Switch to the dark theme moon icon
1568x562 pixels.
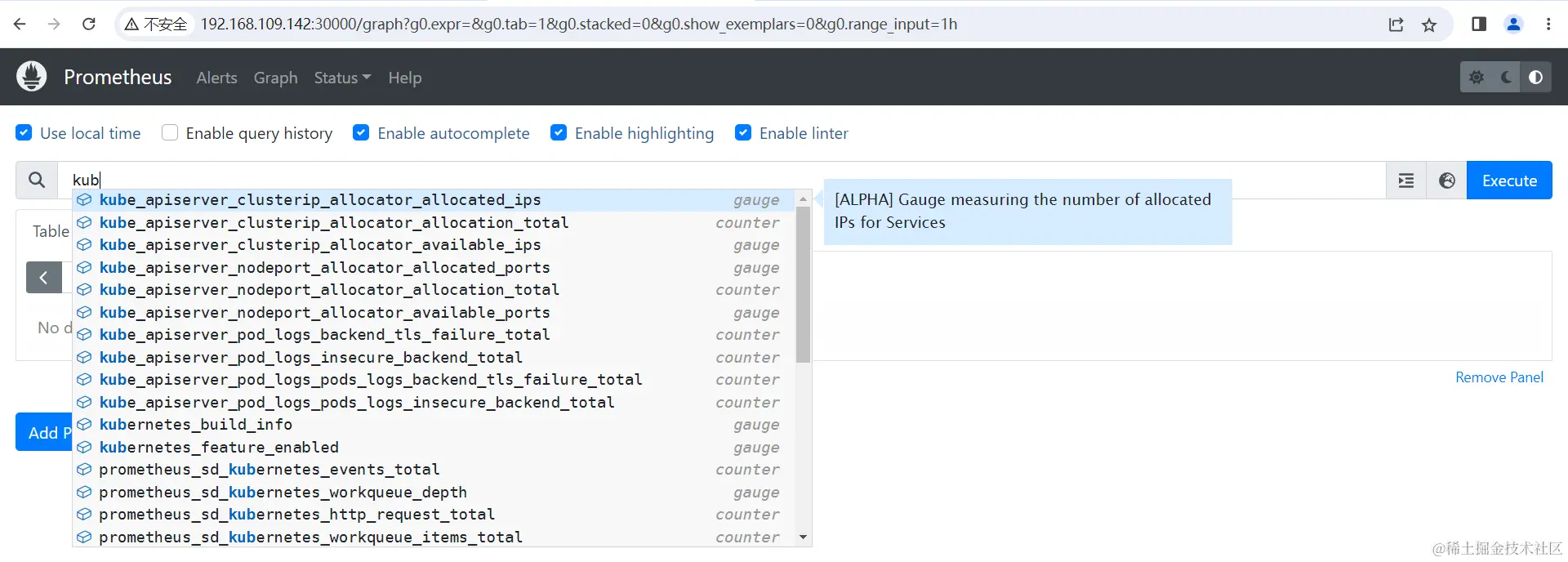tap(1506, 78)
